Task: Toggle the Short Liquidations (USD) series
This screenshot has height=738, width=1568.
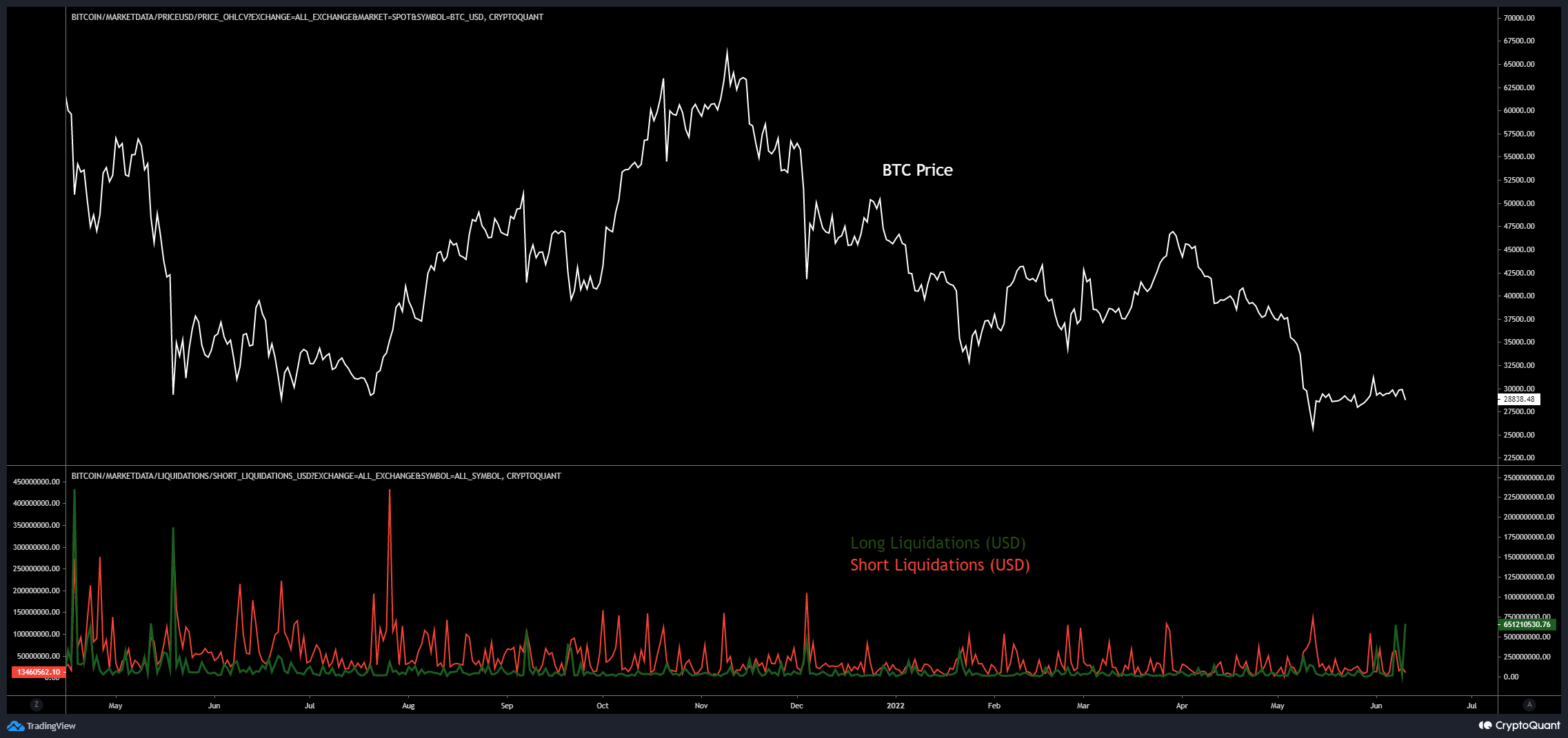Action: pyautogui.click(x=939, y=564)
